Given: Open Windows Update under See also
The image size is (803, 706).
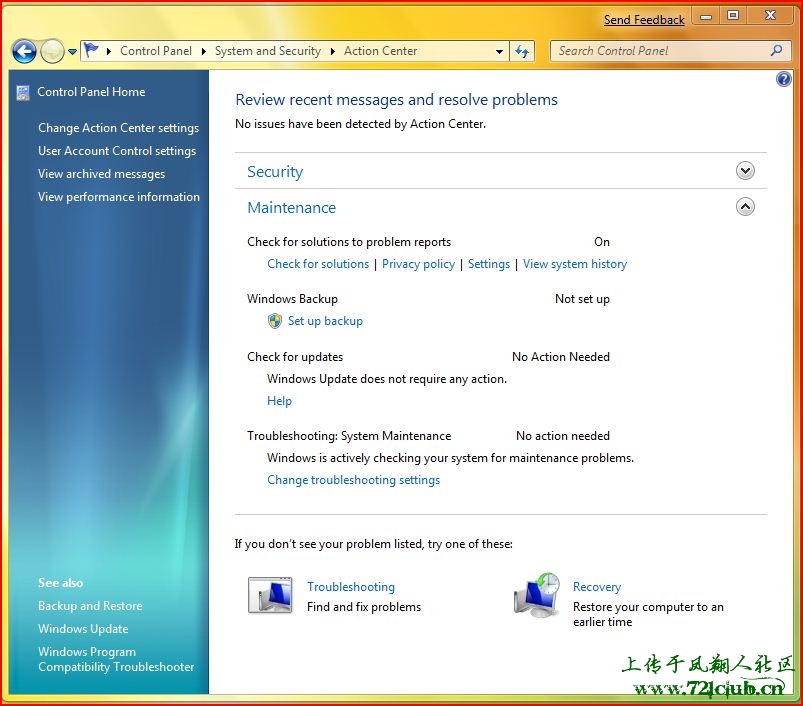Looking at the screenshot, I should pos(83,629).
